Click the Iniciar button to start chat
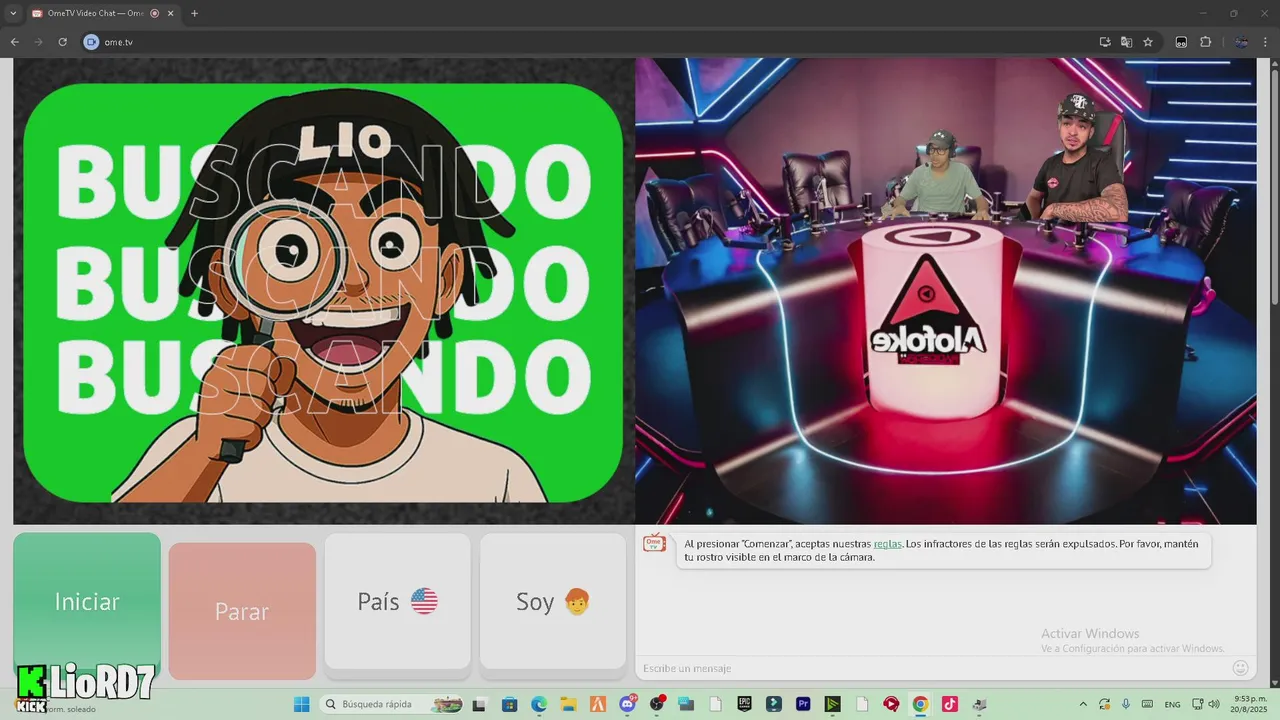 pyautogui.click(x=87, y=604)
